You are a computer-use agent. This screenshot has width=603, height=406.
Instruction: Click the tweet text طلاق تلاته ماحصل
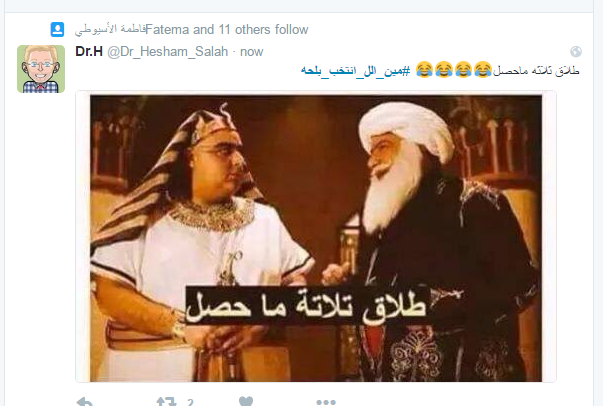point(536,71)
